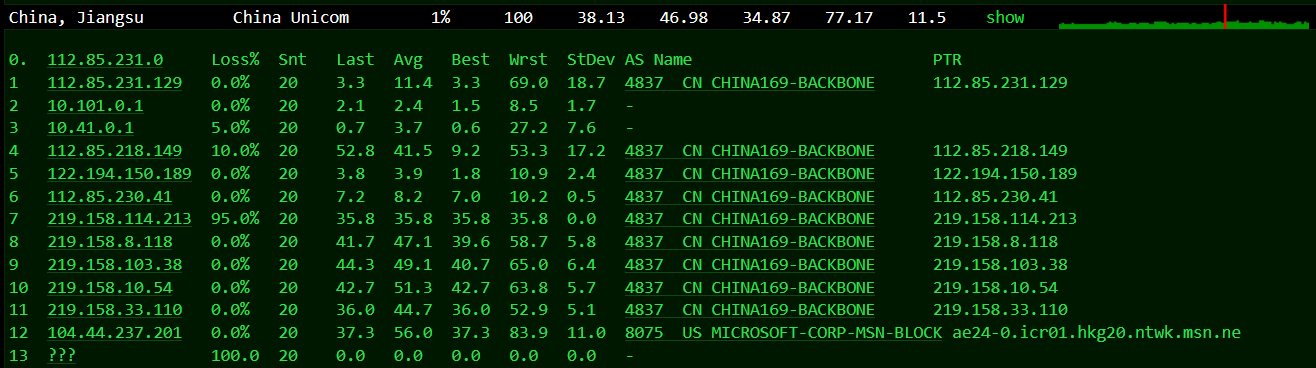Click the 'Wrst' column header

click(528, 60)
